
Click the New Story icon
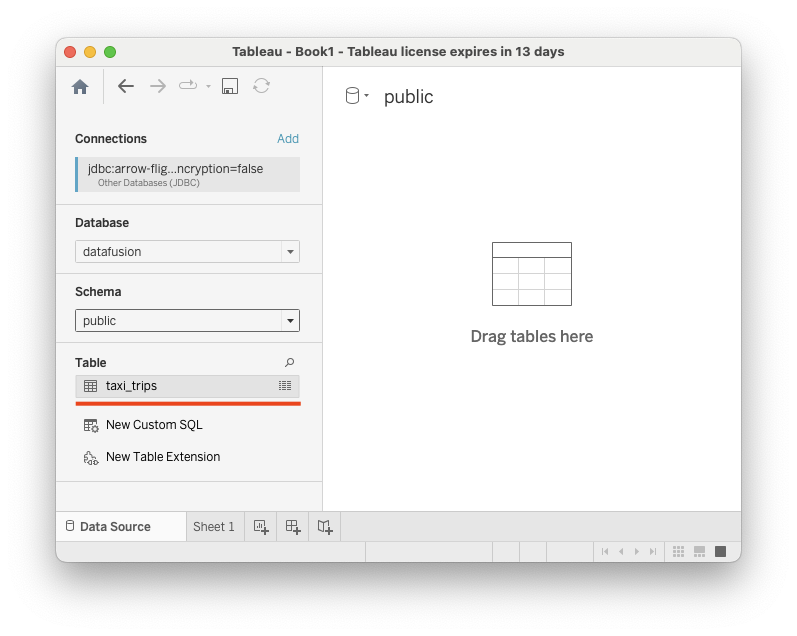click(x=325, y=527)
